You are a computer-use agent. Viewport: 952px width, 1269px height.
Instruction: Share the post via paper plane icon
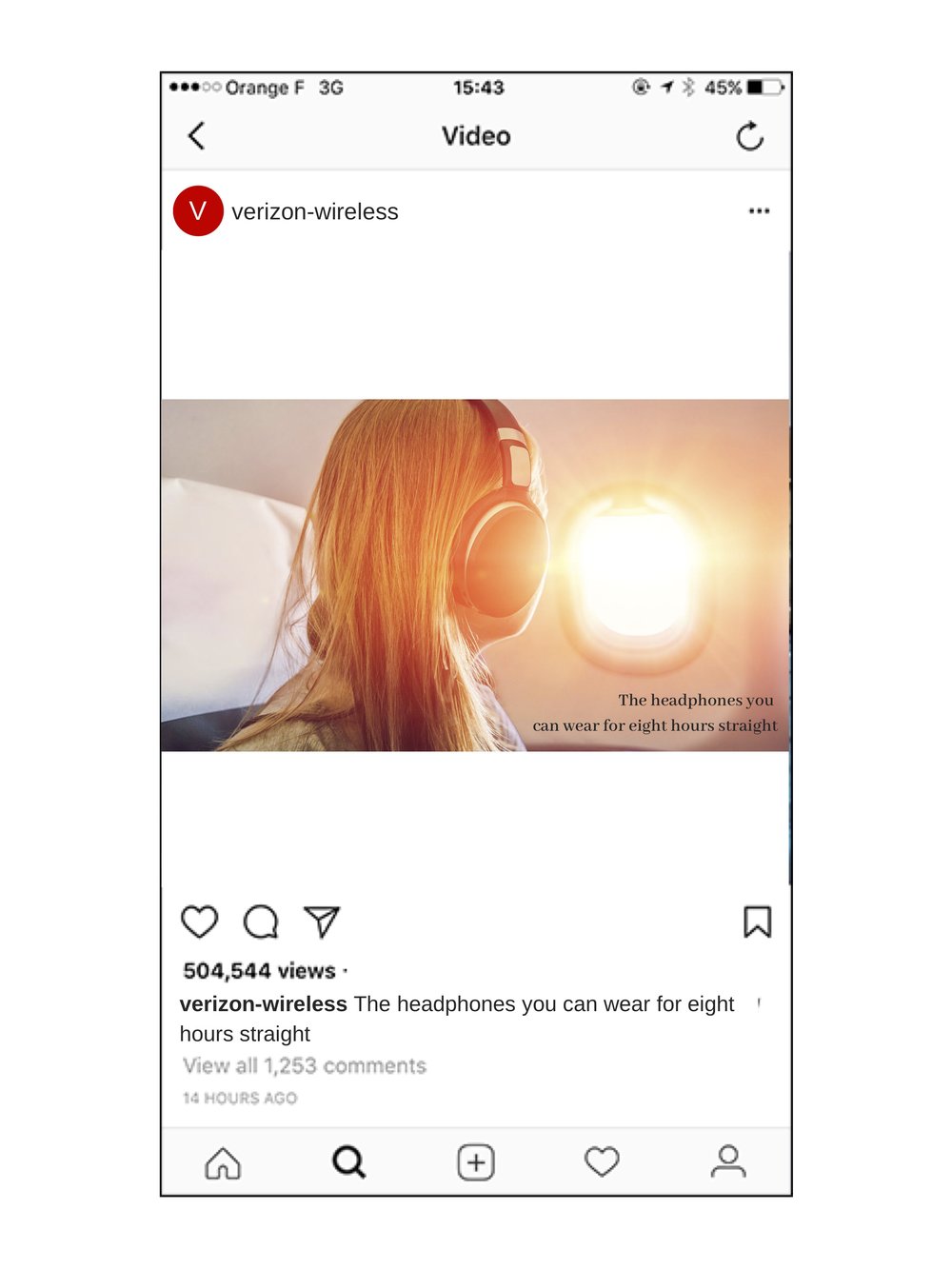[x=322, y=922]
